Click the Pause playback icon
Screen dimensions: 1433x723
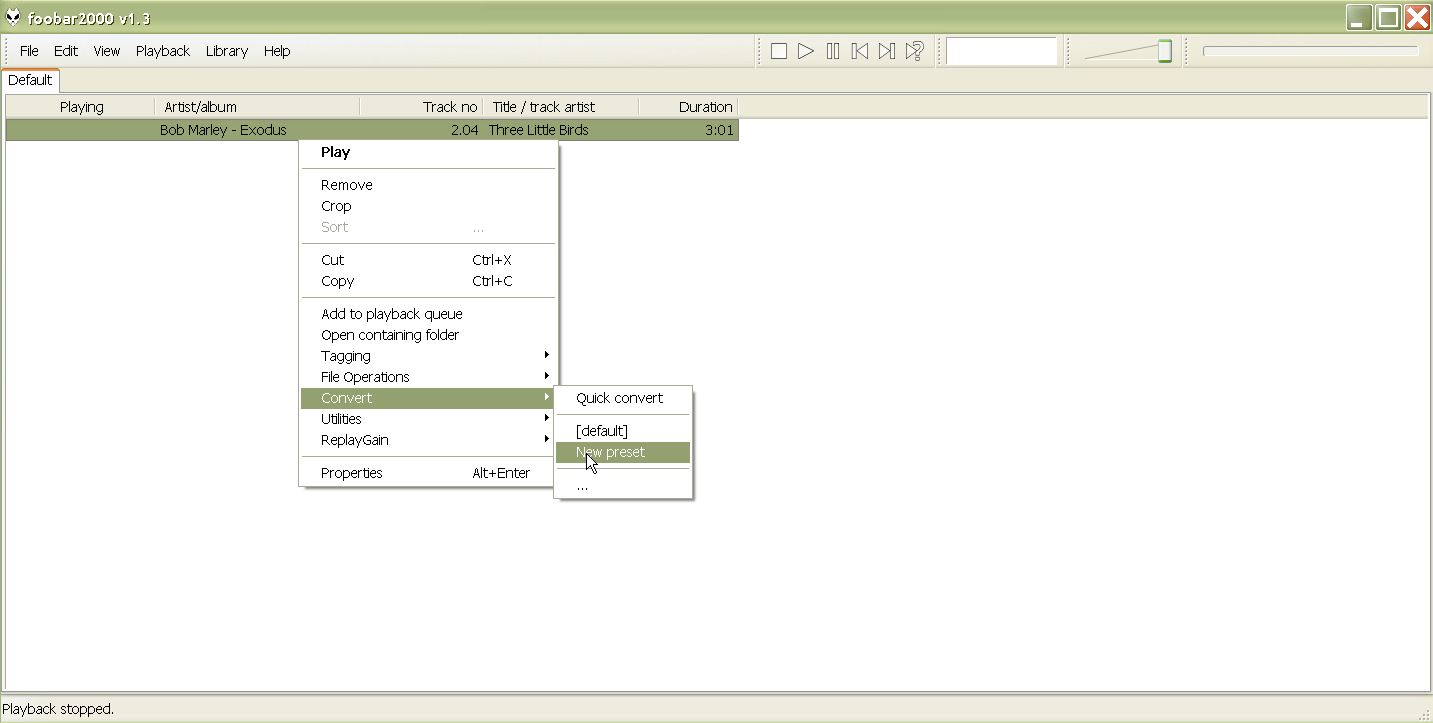tap(833, 51)
